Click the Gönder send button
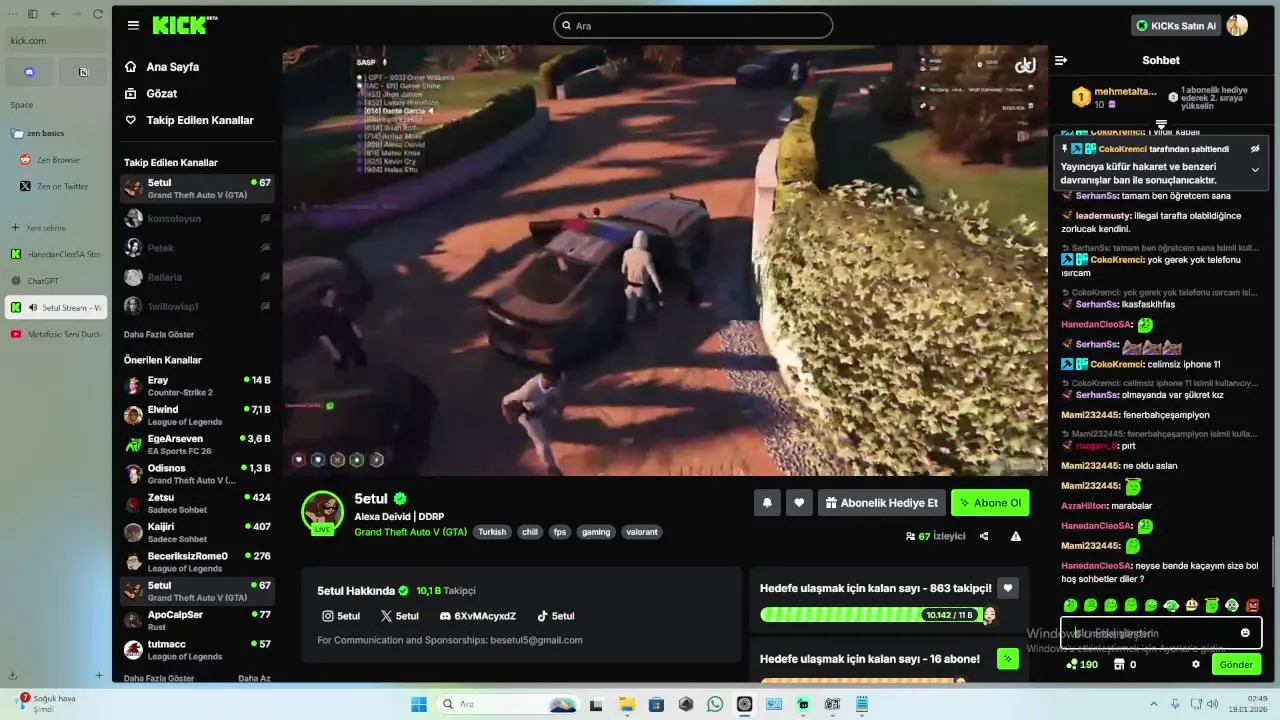The image size is (1280, 720). [1236, 664]
